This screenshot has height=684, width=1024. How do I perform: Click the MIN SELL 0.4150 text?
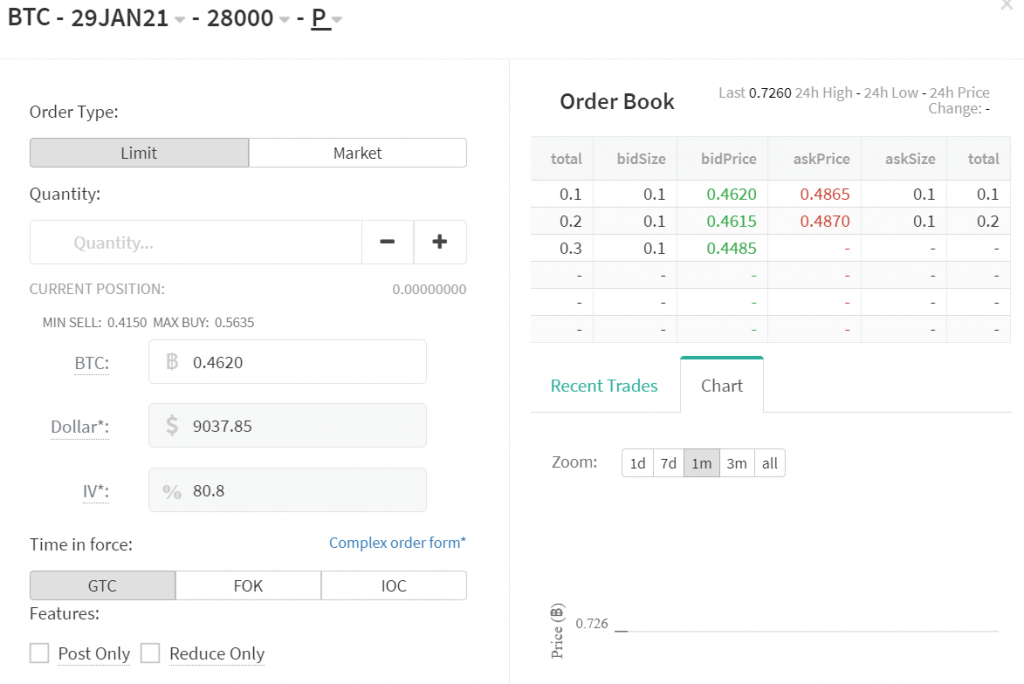pyautogui.click(x=95, y=323)
